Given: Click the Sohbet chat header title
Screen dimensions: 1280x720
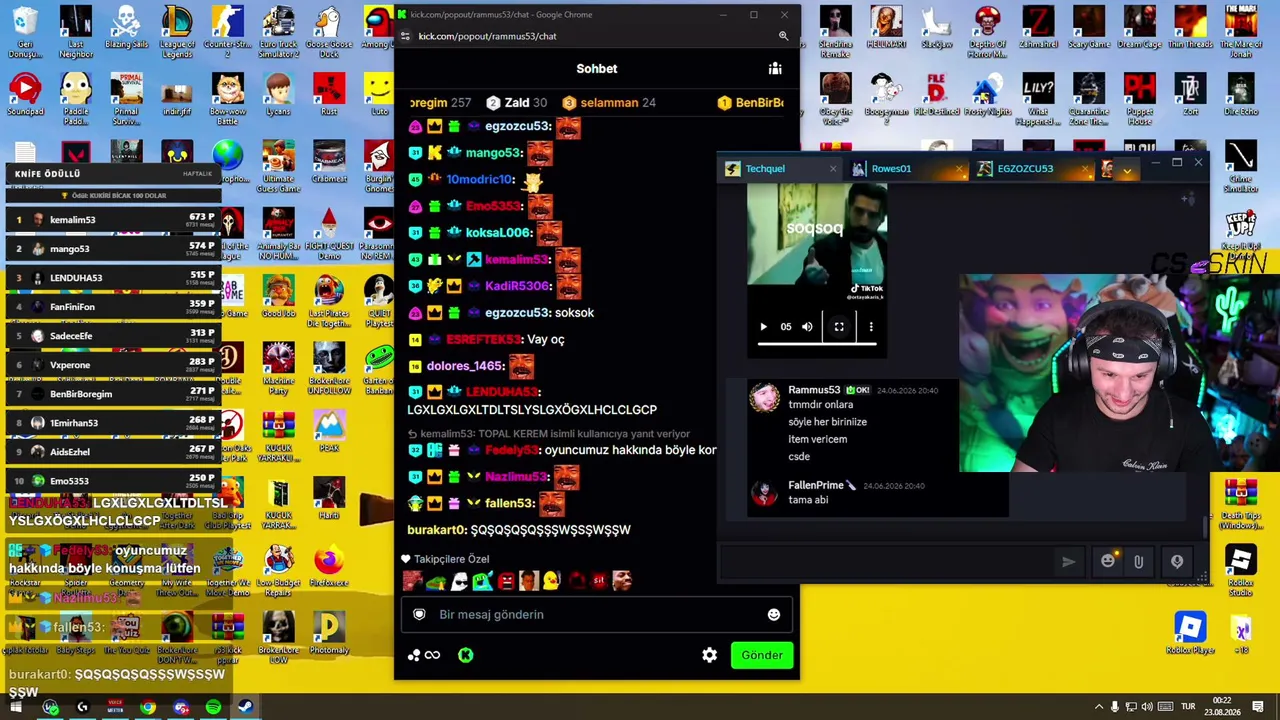Looking at the screenshot, I should (x=597, y=69).
